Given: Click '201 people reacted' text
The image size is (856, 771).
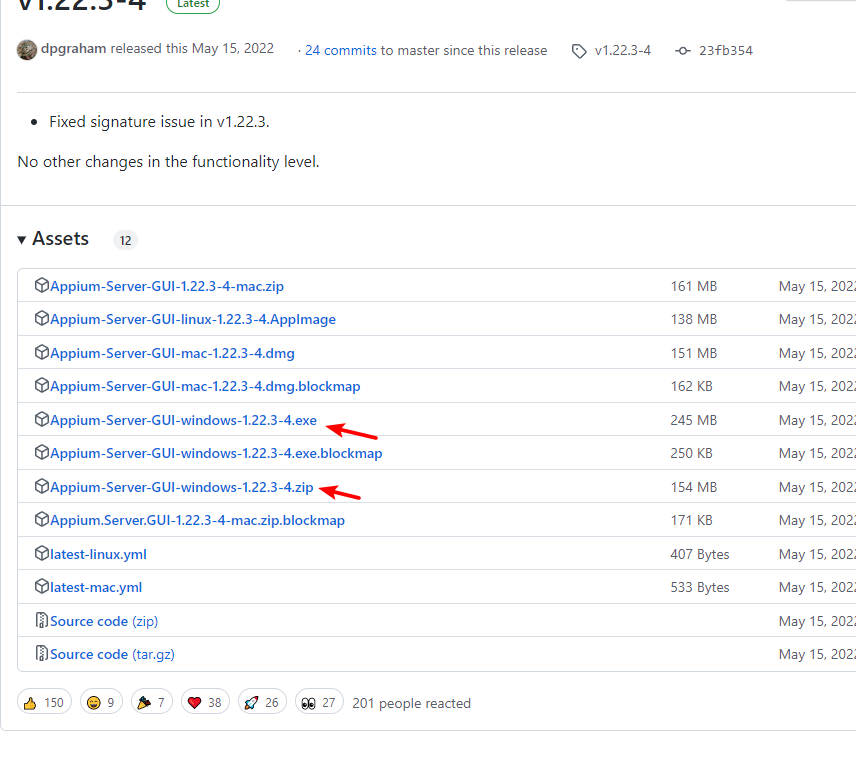Looking at the screenshot, I should tap(412, 703).
